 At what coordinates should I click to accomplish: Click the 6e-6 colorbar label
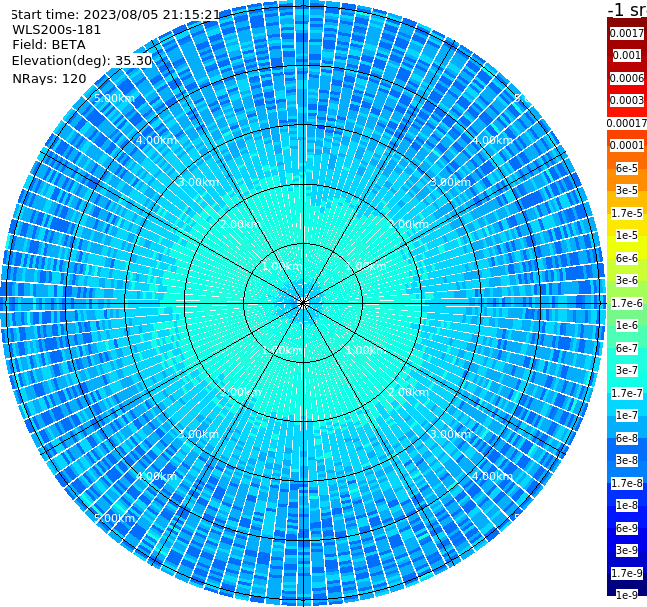click(x=627, y=258)
